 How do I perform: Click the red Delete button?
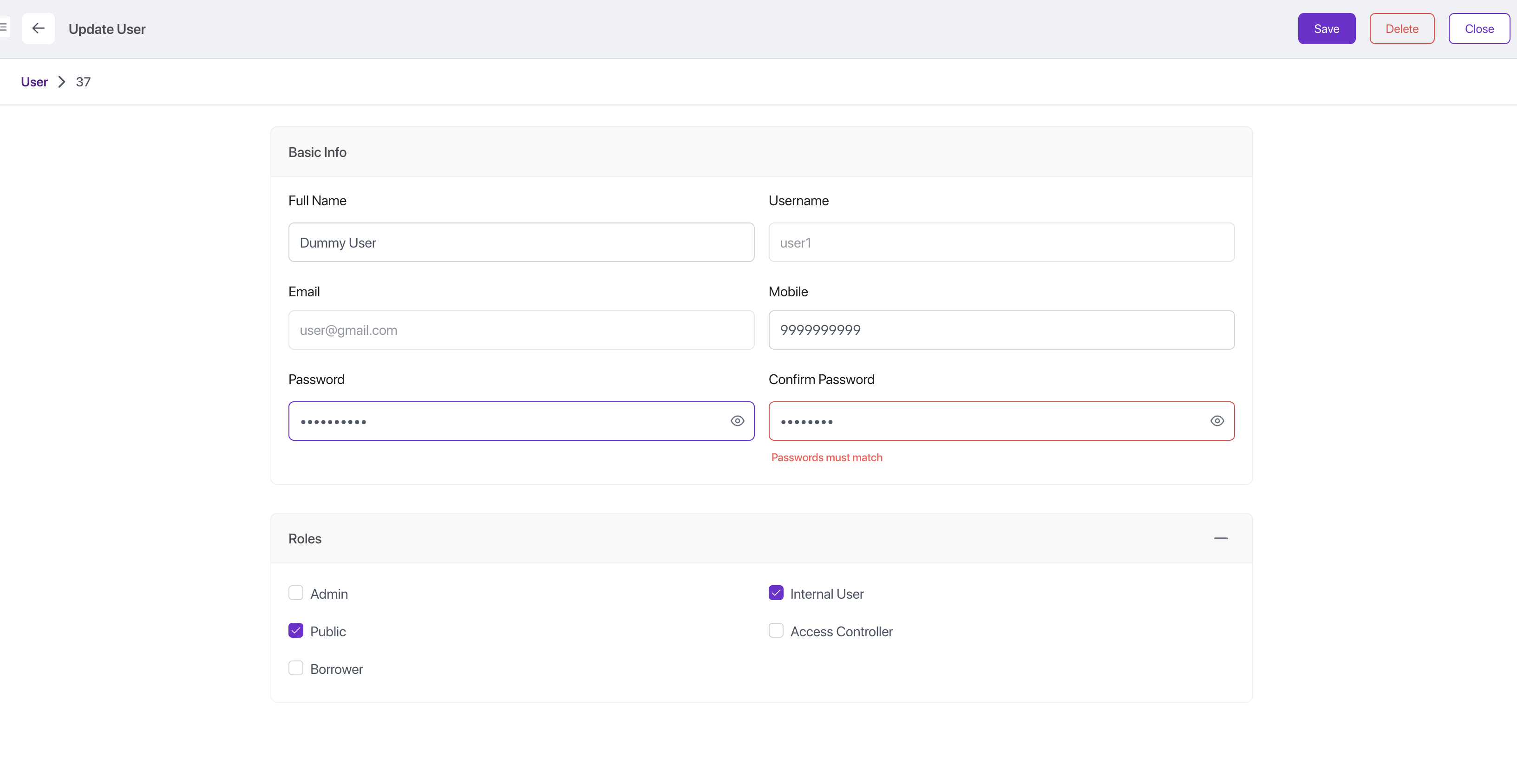pos(1402,28)
